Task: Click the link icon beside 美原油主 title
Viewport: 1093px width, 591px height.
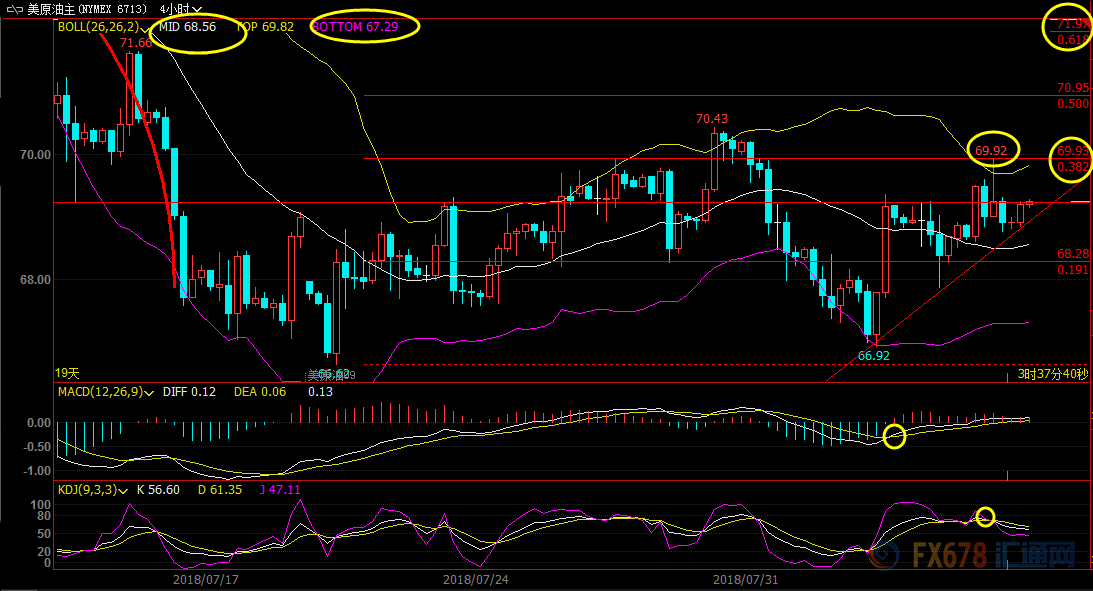Action: click(14, 9)
